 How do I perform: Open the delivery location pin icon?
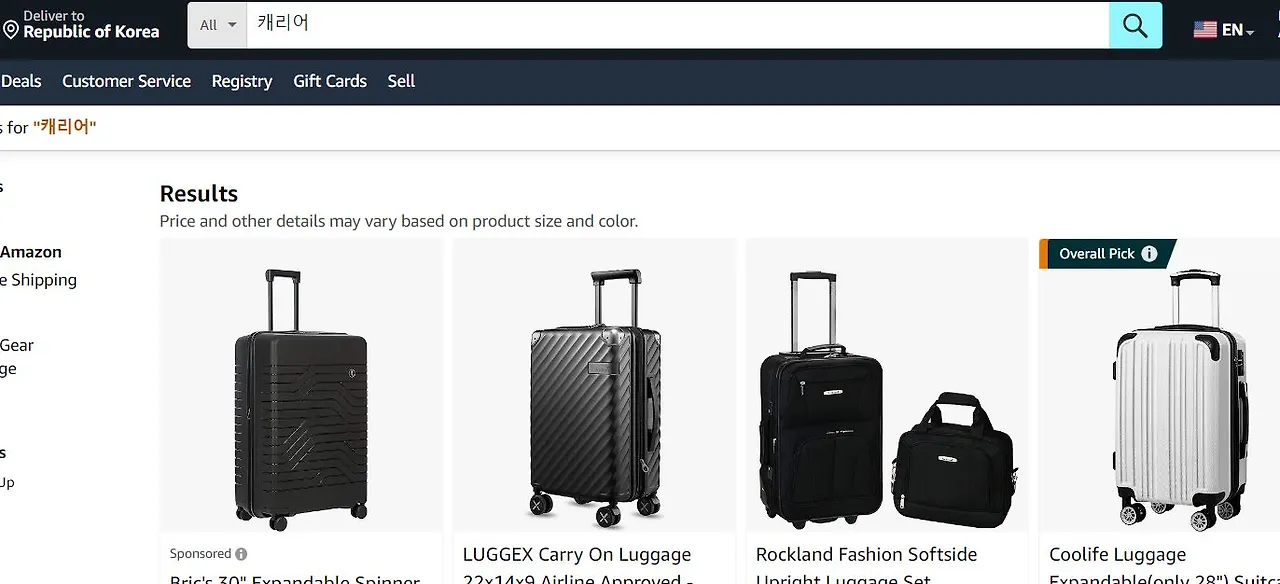pyautogui.click(x=11, y=31)
